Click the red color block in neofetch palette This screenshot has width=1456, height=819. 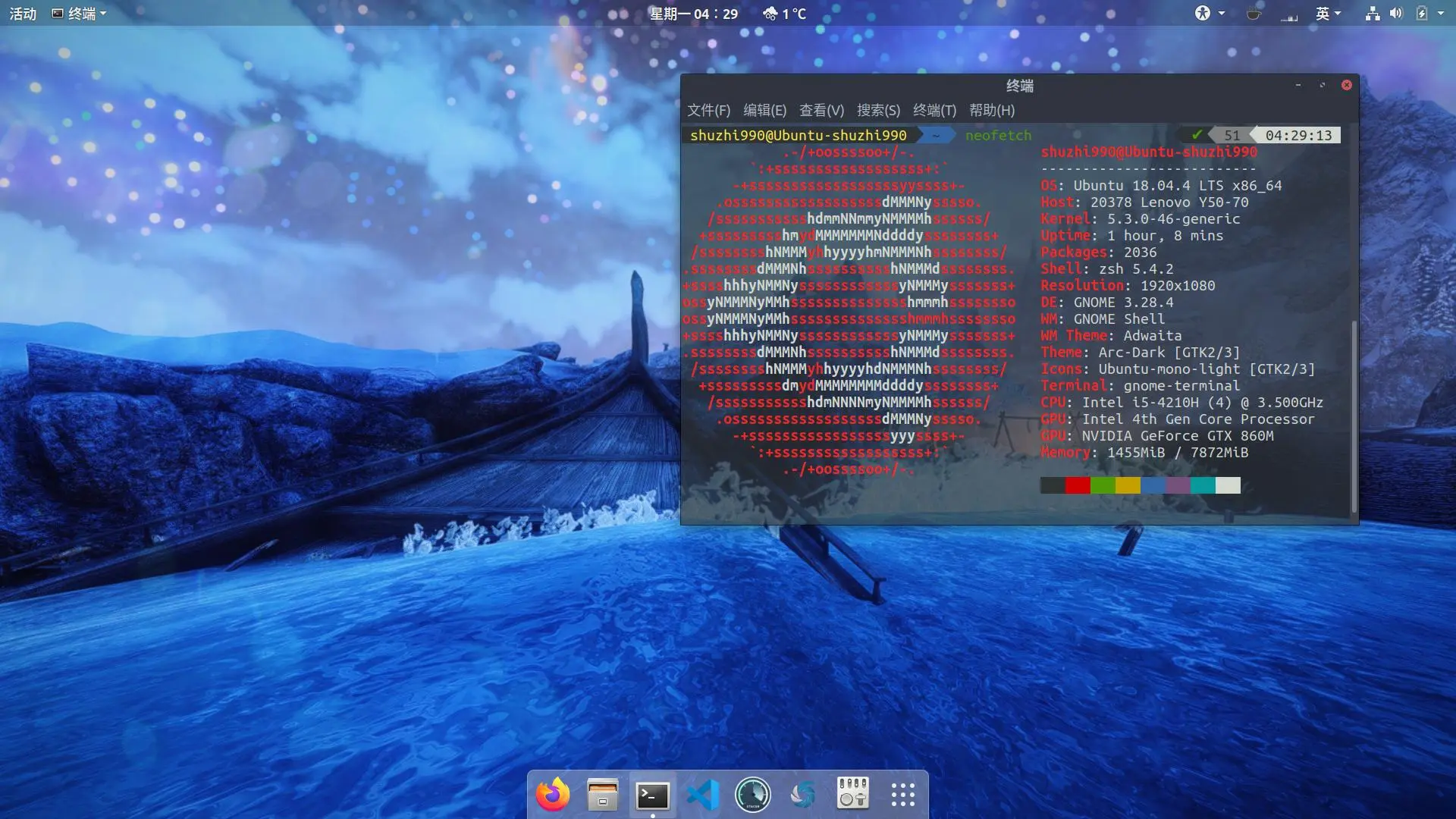tap(1078, 485)
